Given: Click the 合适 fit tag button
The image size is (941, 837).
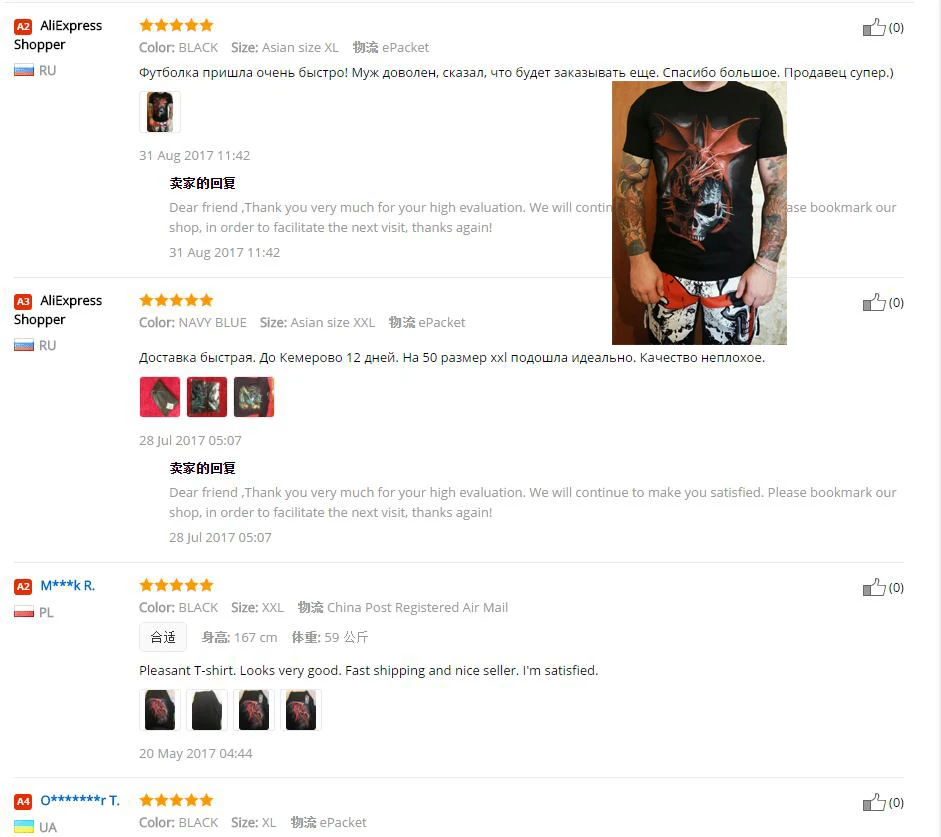Looking at the screenshot, I should [163, 637].
